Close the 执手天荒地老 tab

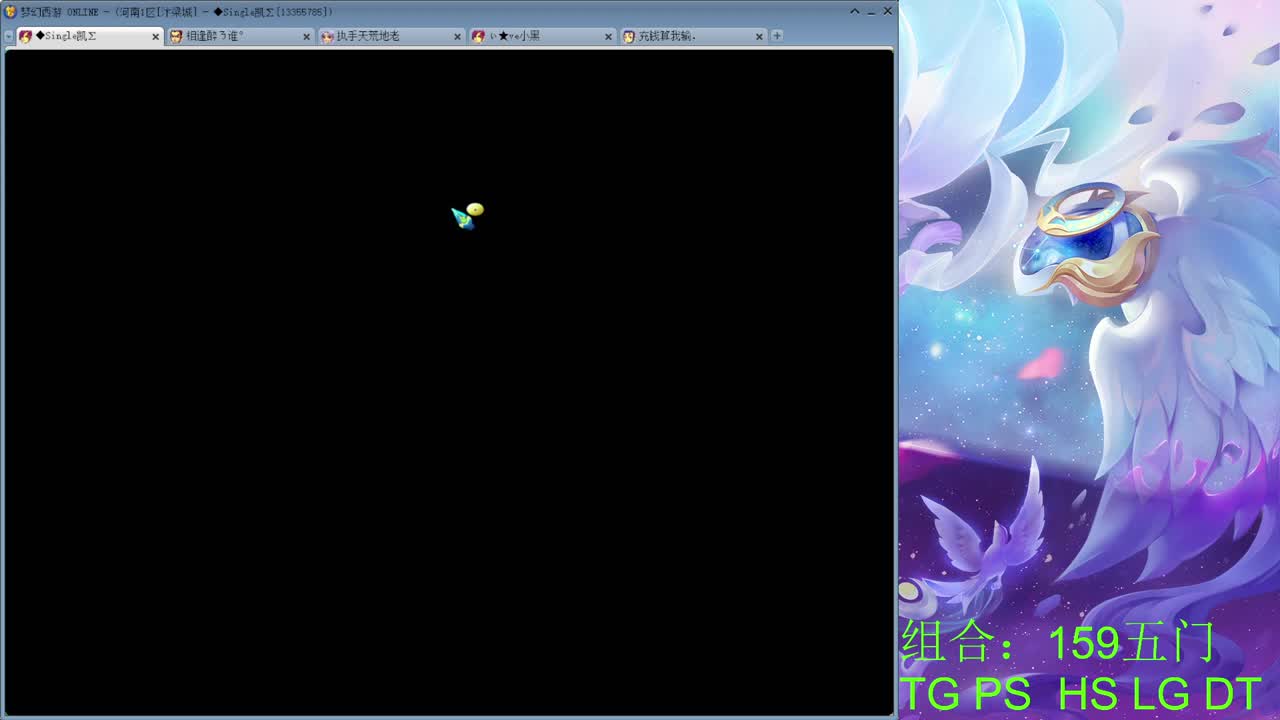(457, 36)
